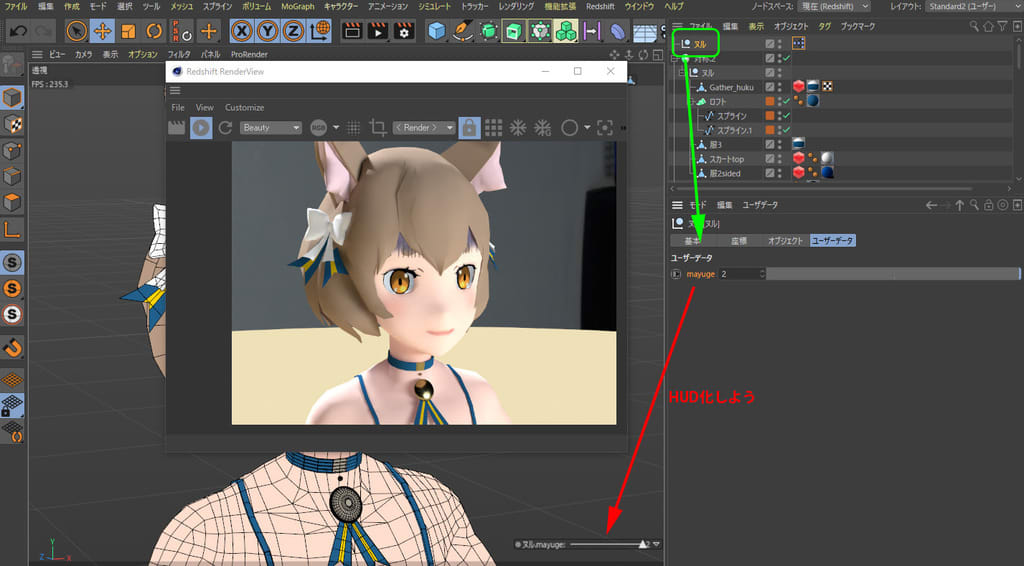
Task: Toggle the RenderView camera lock icon
Action: click(x=469, y=128)
